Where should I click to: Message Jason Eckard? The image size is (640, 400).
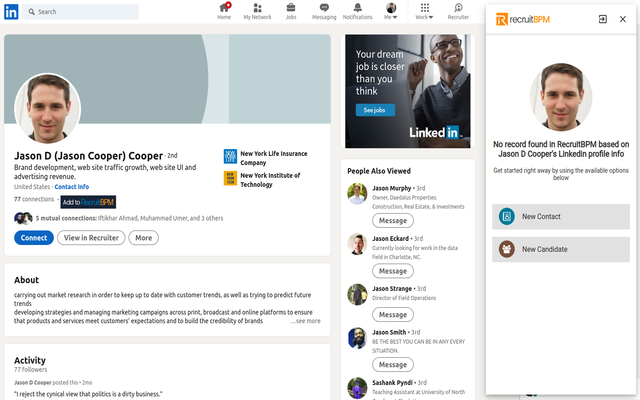point(393,271)
